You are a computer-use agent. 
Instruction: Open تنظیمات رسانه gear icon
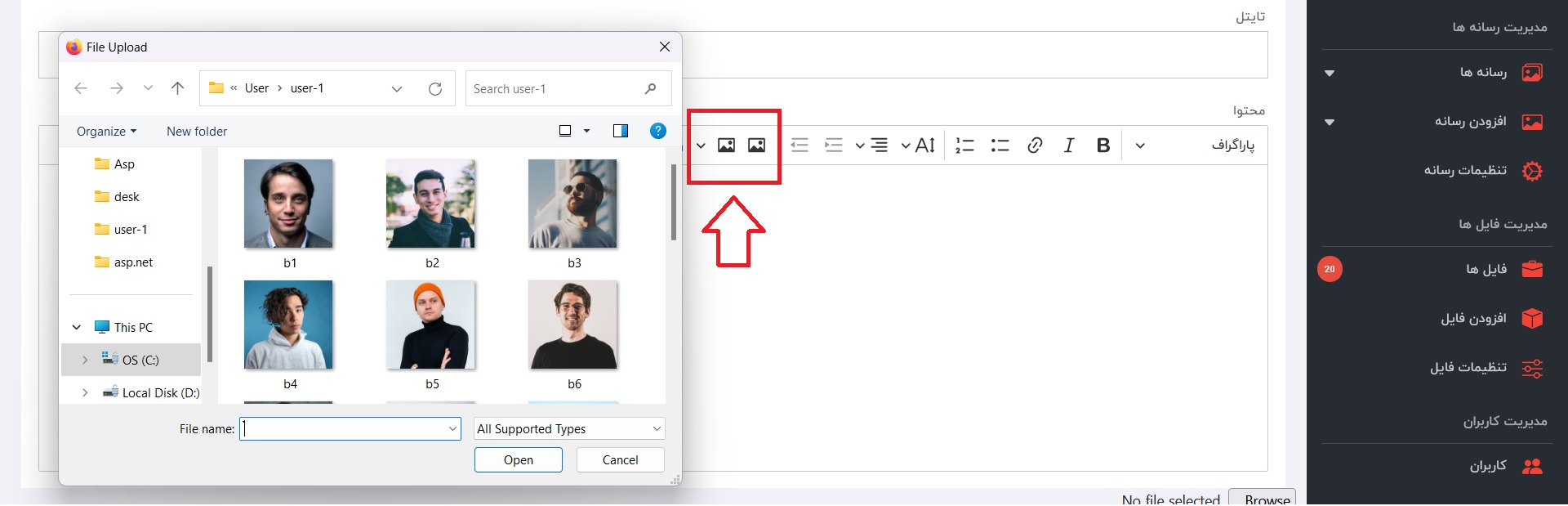point(1532,171)
